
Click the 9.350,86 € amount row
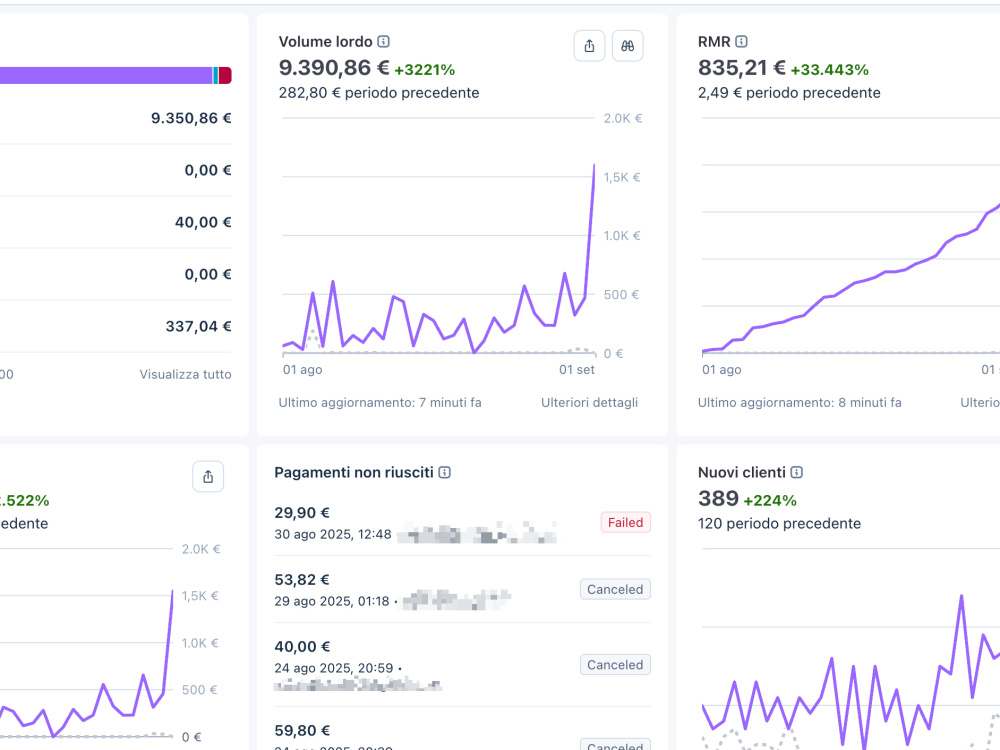tap(115, 118)
